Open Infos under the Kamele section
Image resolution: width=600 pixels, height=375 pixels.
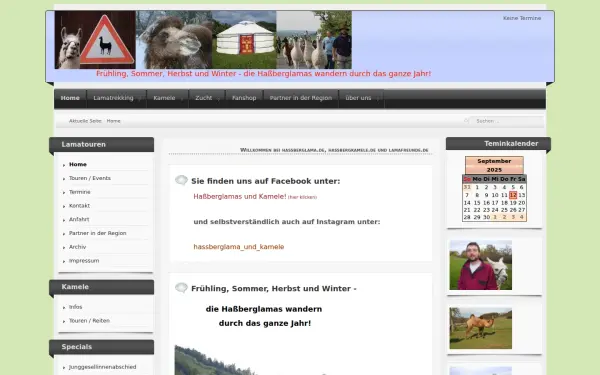click(x=75, y=307)
